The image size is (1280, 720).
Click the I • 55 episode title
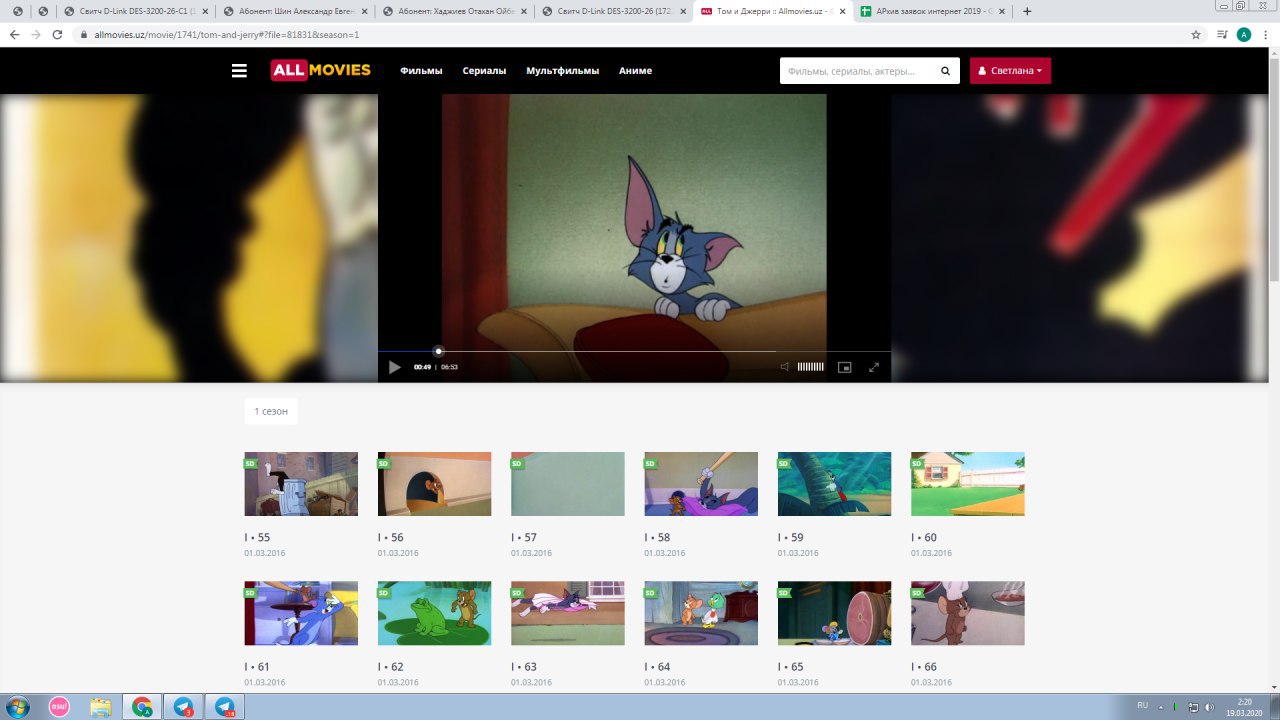[x=257, y=537]
